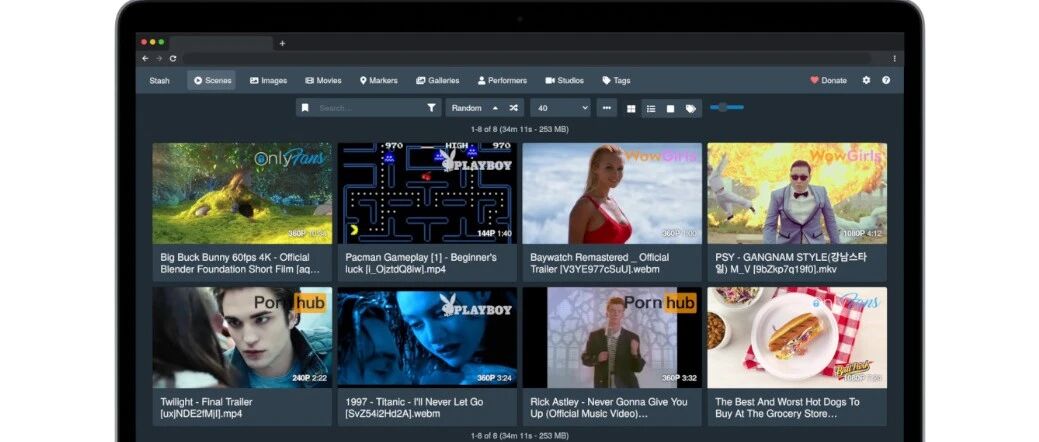Click the Twilight - Final Trailer title

(x=206, y=408)
